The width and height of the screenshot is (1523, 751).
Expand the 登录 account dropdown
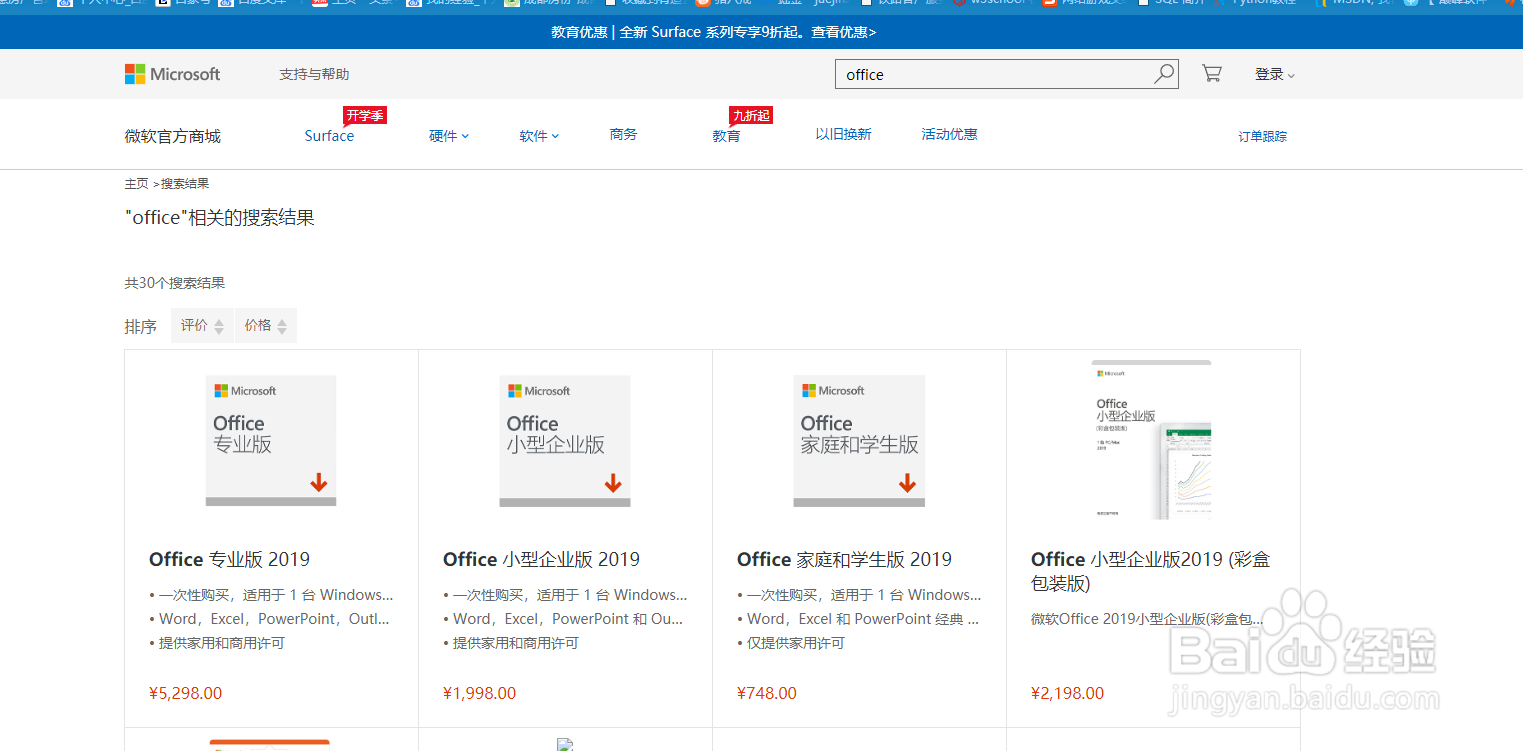coord(1274,74)
